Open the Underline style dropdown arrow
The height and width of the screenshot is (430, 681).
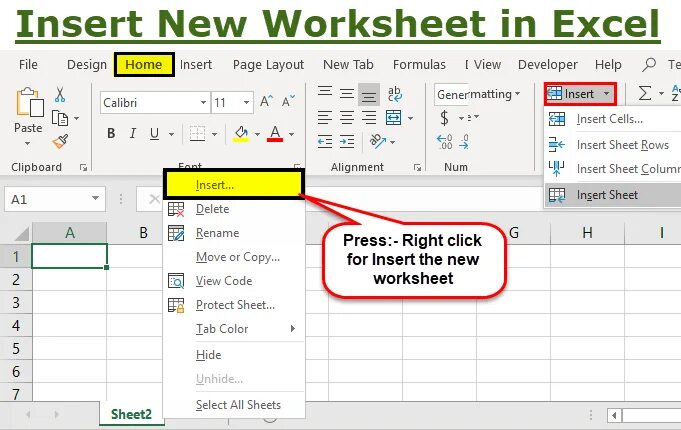171,134
